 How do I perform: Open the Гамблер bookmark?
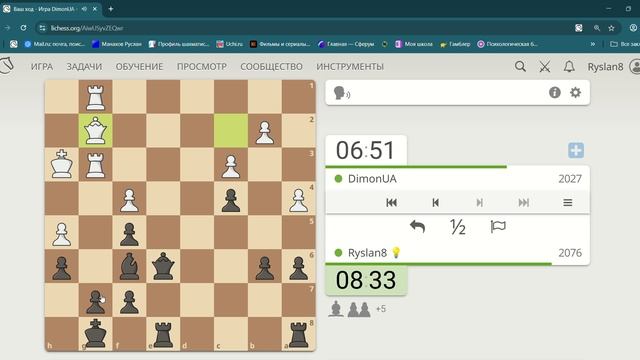pyautogui.click(x=455, y=44)
